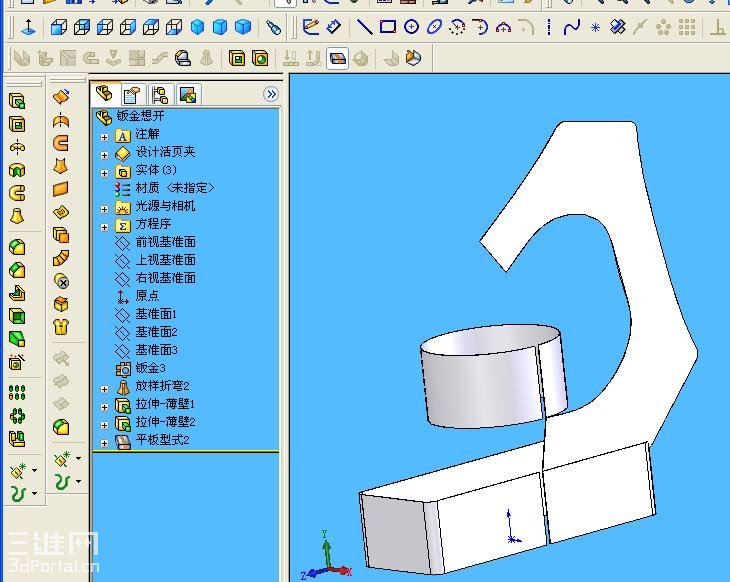
Task: Select the Centerline sketch tool
Action: 549,27
